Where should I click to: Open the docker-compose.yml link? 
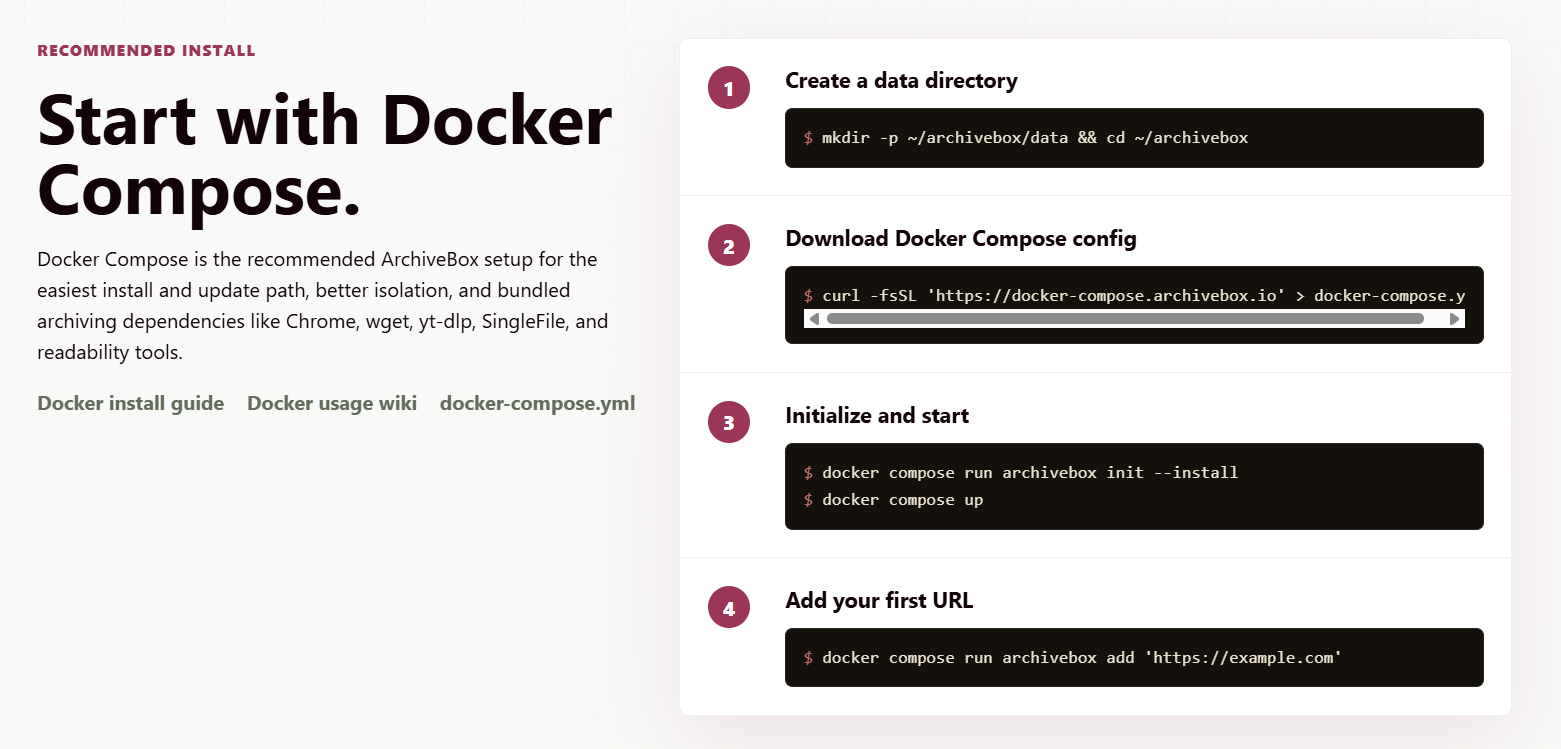pyautogui.click(x=537, y=403)
